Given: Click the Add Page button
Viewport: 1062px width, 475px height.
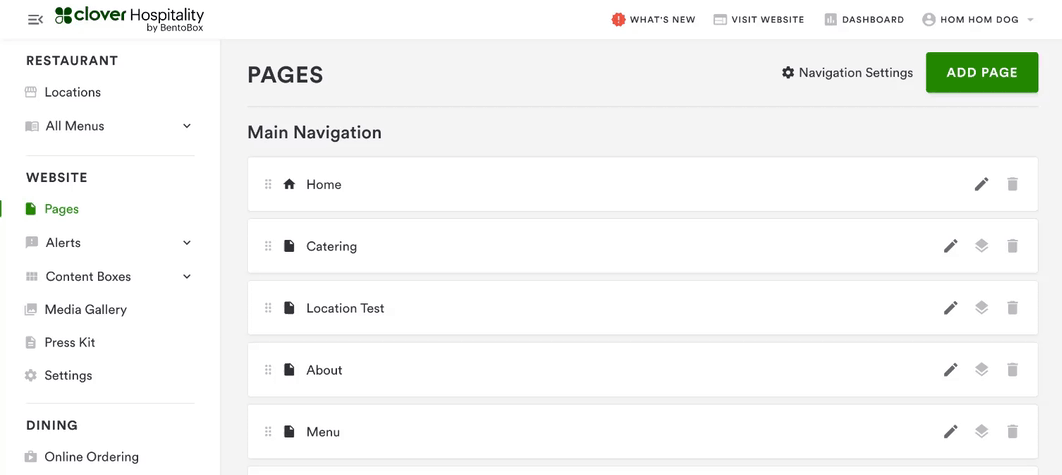Looking at the screenshot, I should coord(981,73).
